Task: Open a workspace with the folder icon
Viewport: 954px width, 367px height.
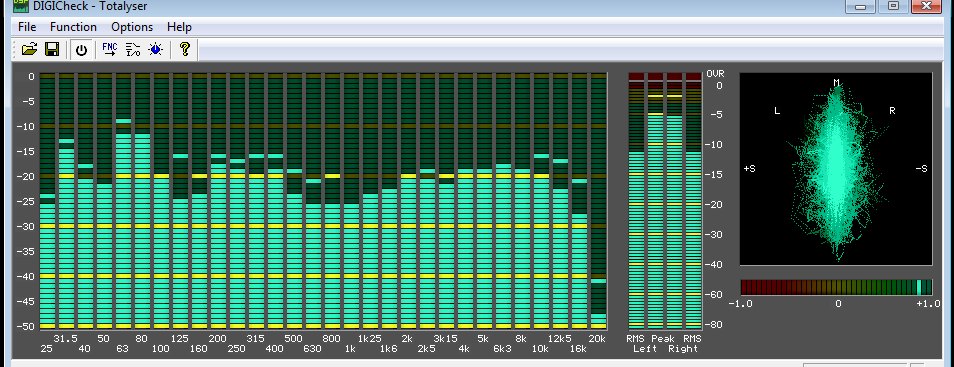Action: pos(29,50)
